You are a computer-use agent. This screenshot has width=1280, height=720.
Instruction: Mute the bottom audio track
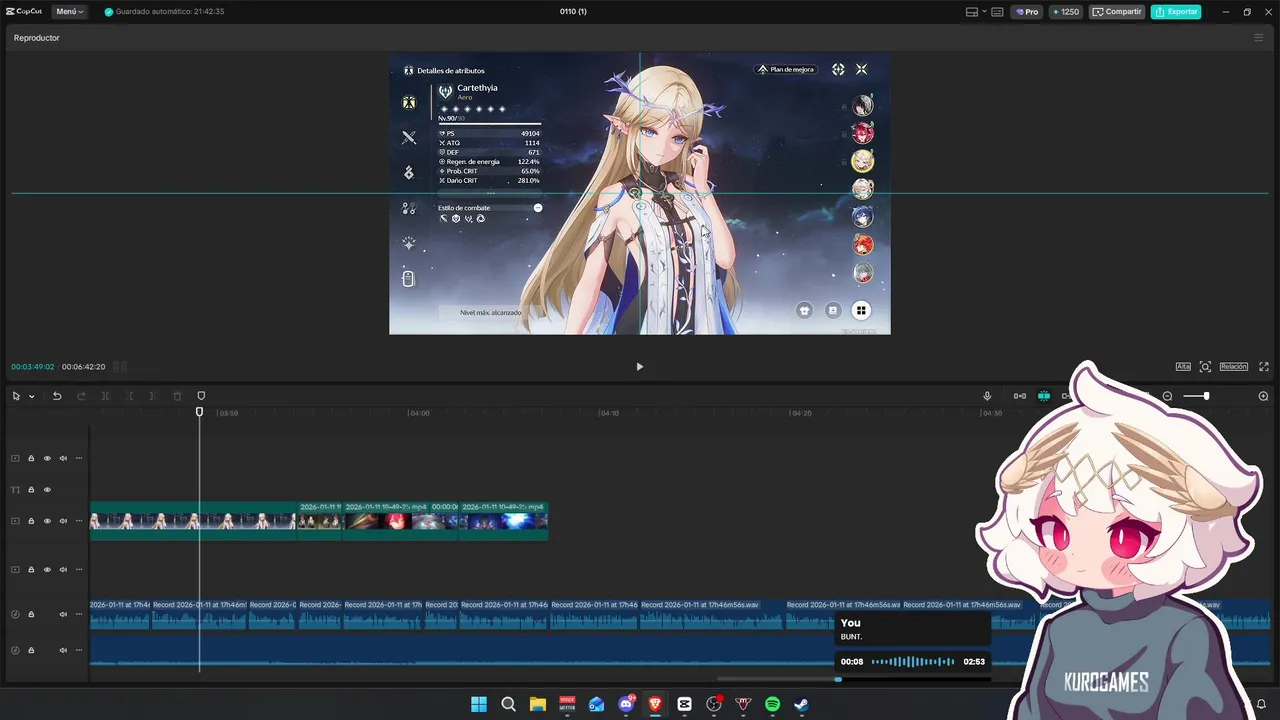tap(63, 650)
